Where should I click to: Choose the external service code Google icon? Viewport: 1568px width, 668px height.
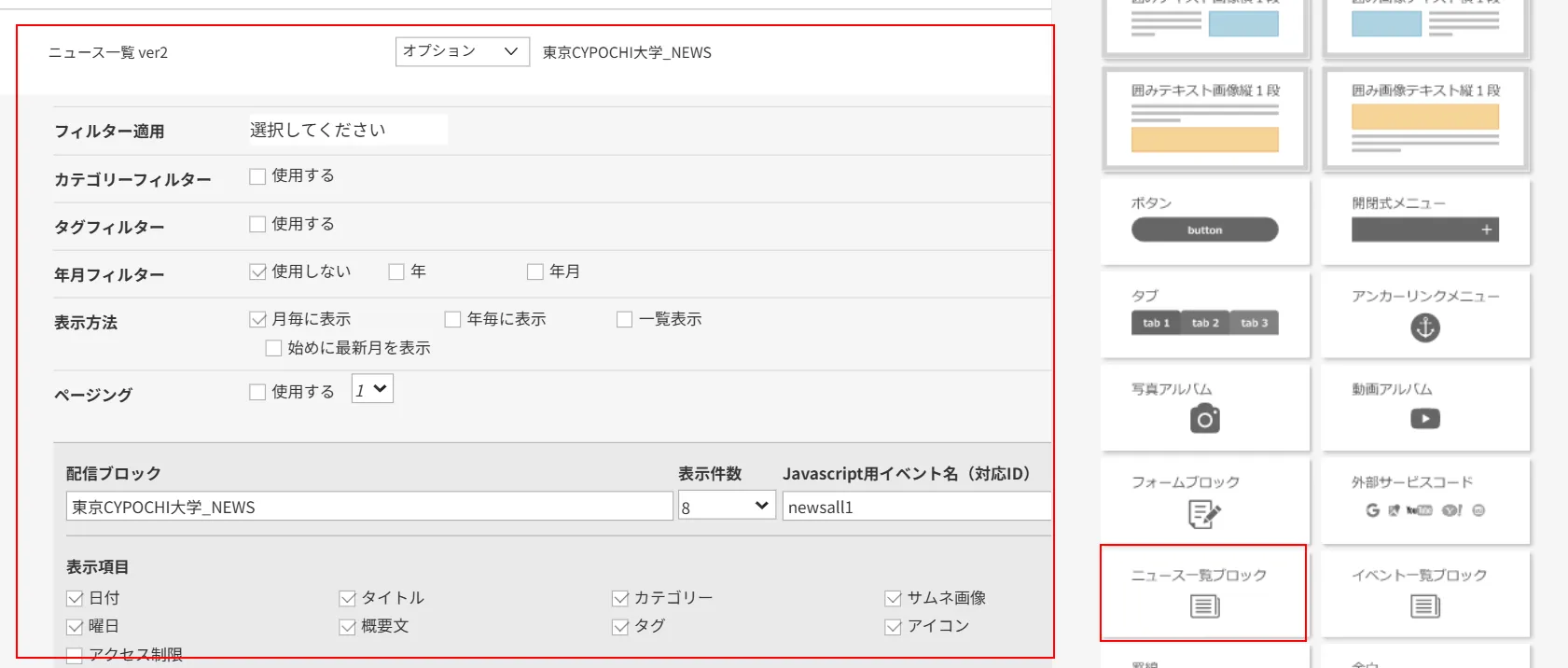1372,510
